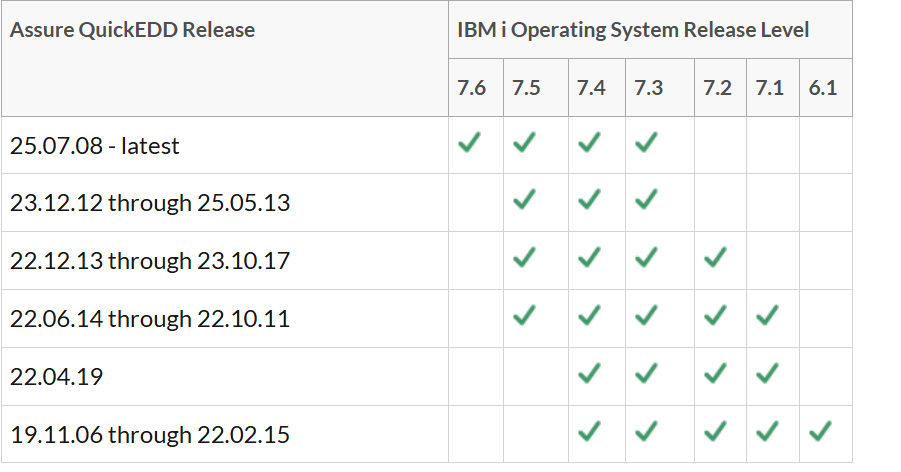Click the 6.1 checkmark in 19.11.06 through 22.02.15 row
The image size is (901, 472).
pos(820,431)
